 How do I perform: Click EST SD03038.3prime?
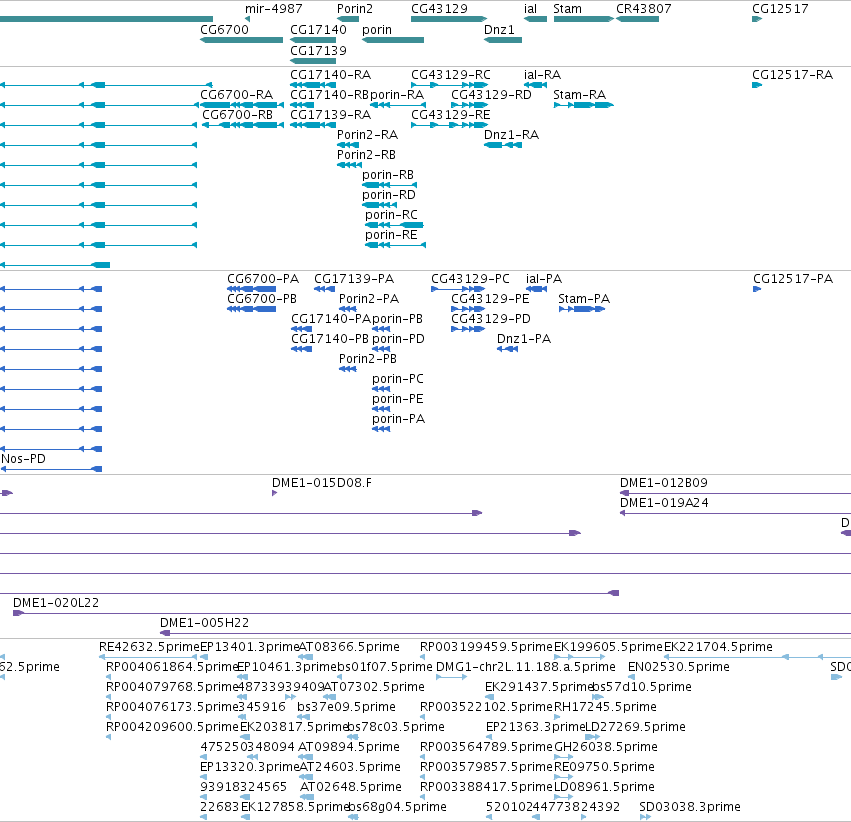645,818
